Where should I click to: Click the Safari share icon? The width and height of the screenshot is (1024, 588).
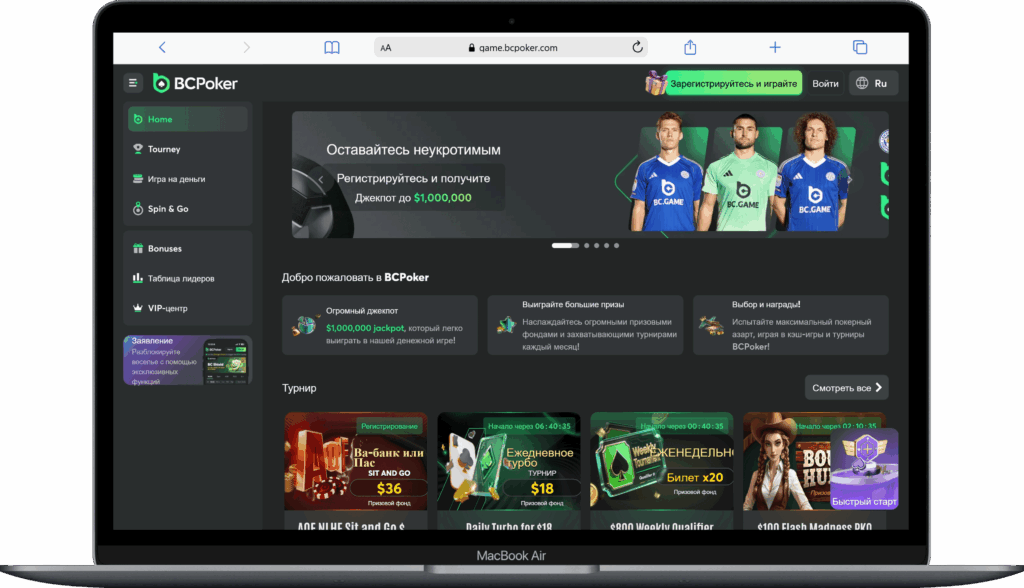tap(690, 47)
